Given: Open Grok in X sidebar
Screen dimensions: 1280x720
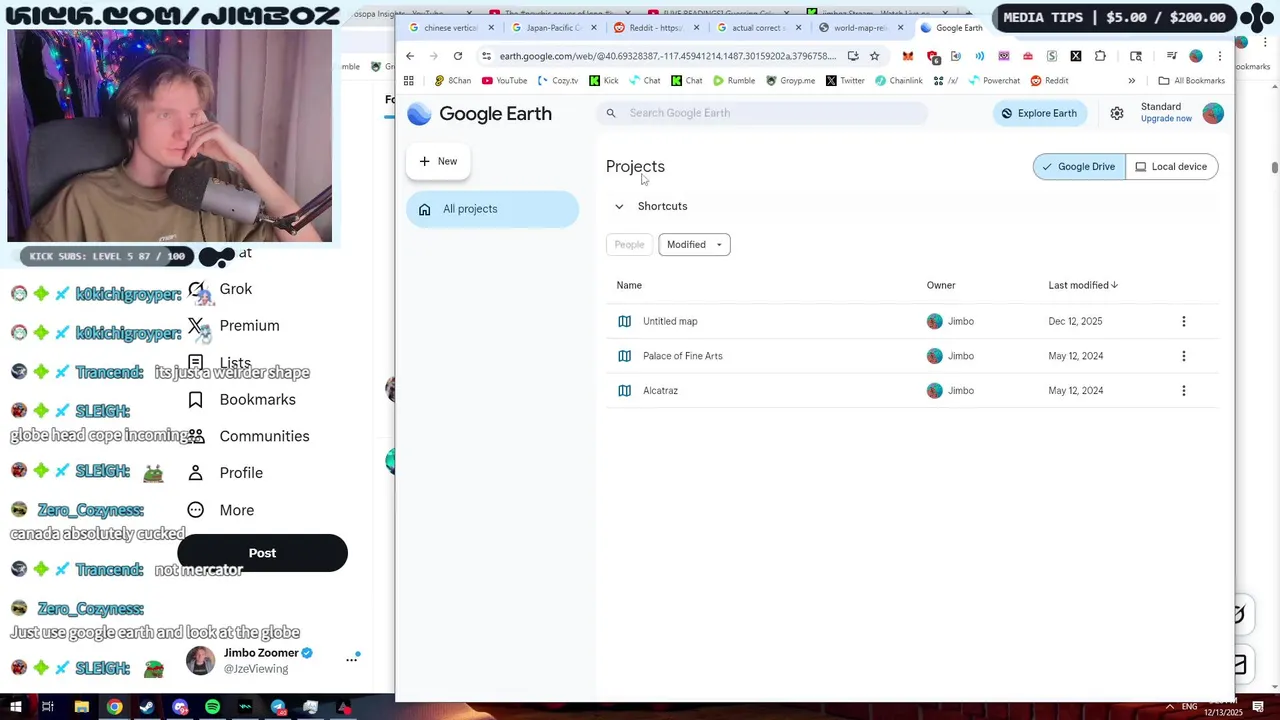Looking at the screenshot, I should click(221, 289).
